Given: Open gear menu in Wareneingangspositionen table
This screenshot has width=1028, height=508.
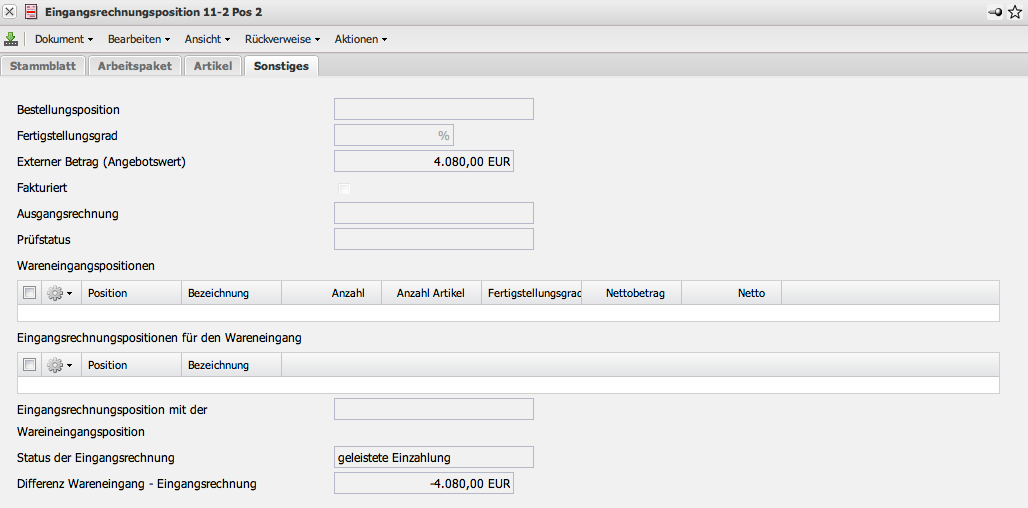Looking at the screenshot, I should [59, 293].
